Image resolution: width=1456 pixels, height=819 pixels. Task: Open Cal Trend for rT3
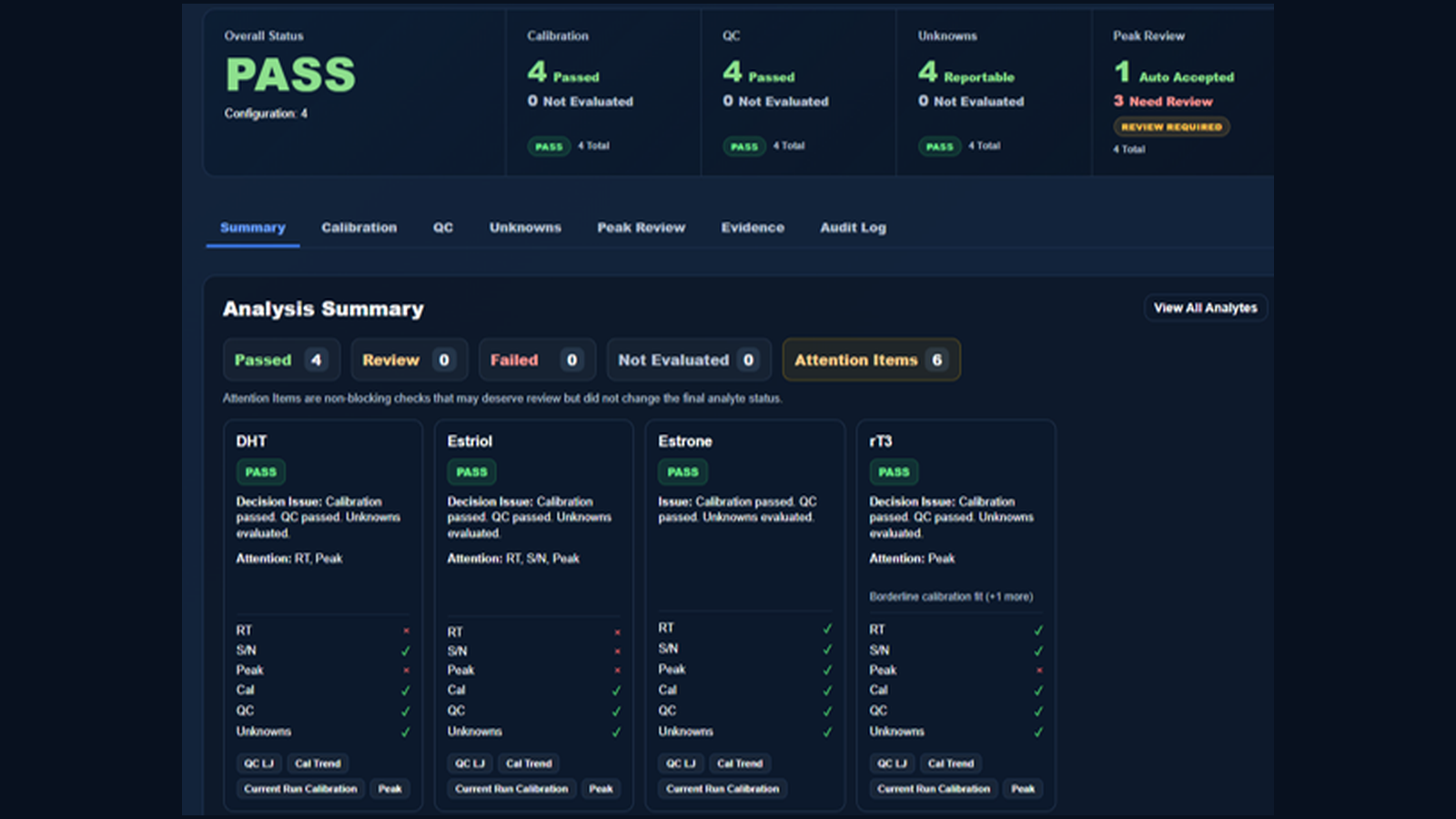tap(951, 763)
